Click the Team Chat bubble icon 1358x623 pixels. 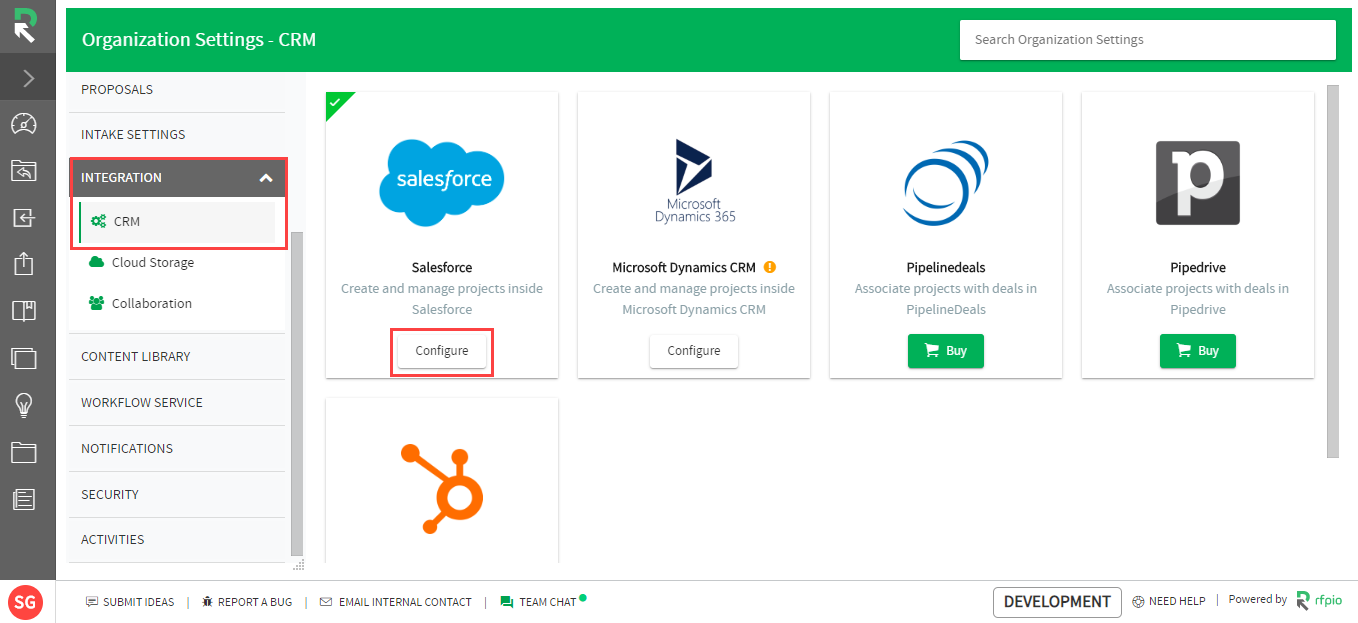coord(507,602)
